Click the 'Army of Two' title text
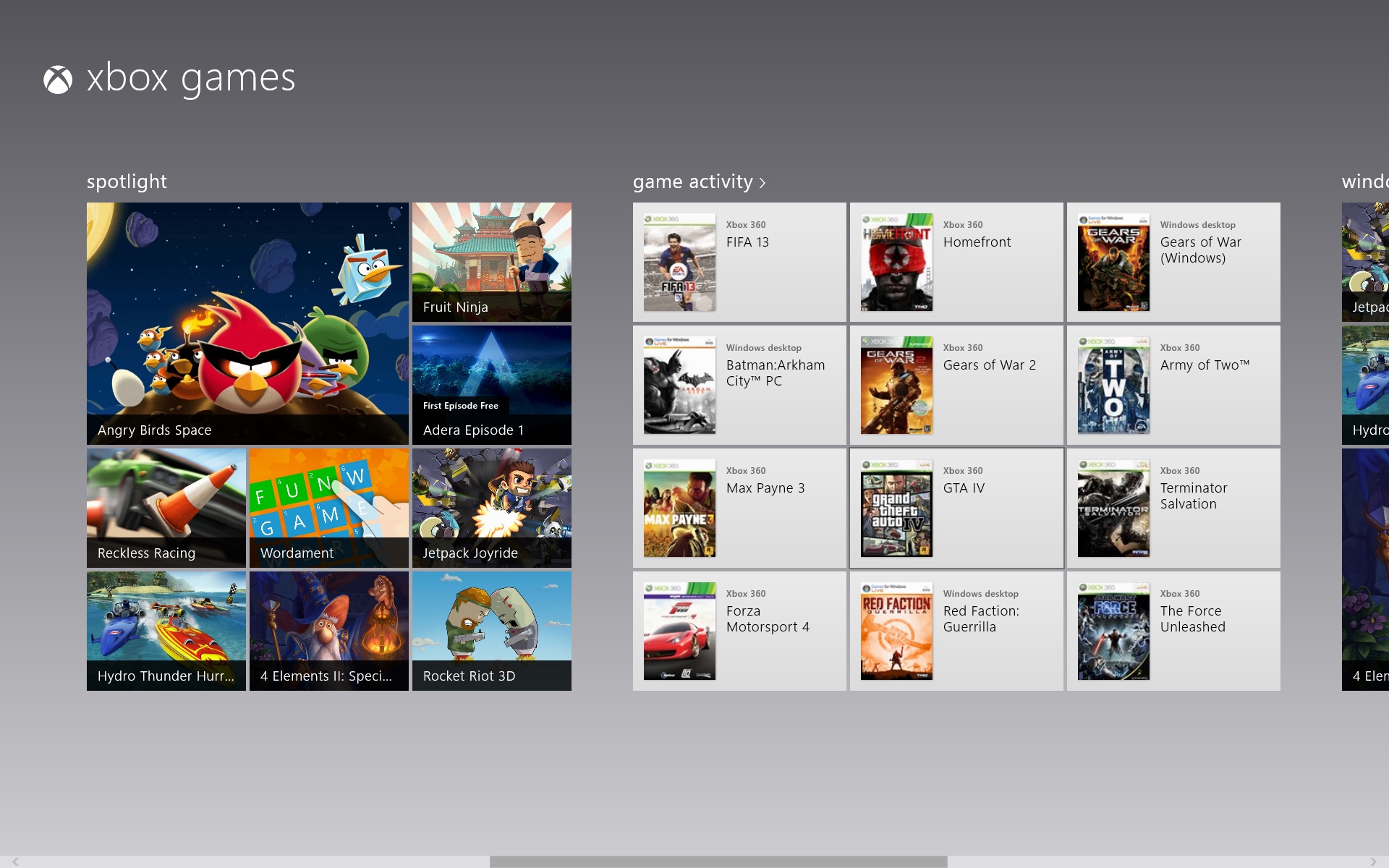The width and height of the screenshot is (1389, 868). [1205, 365]
